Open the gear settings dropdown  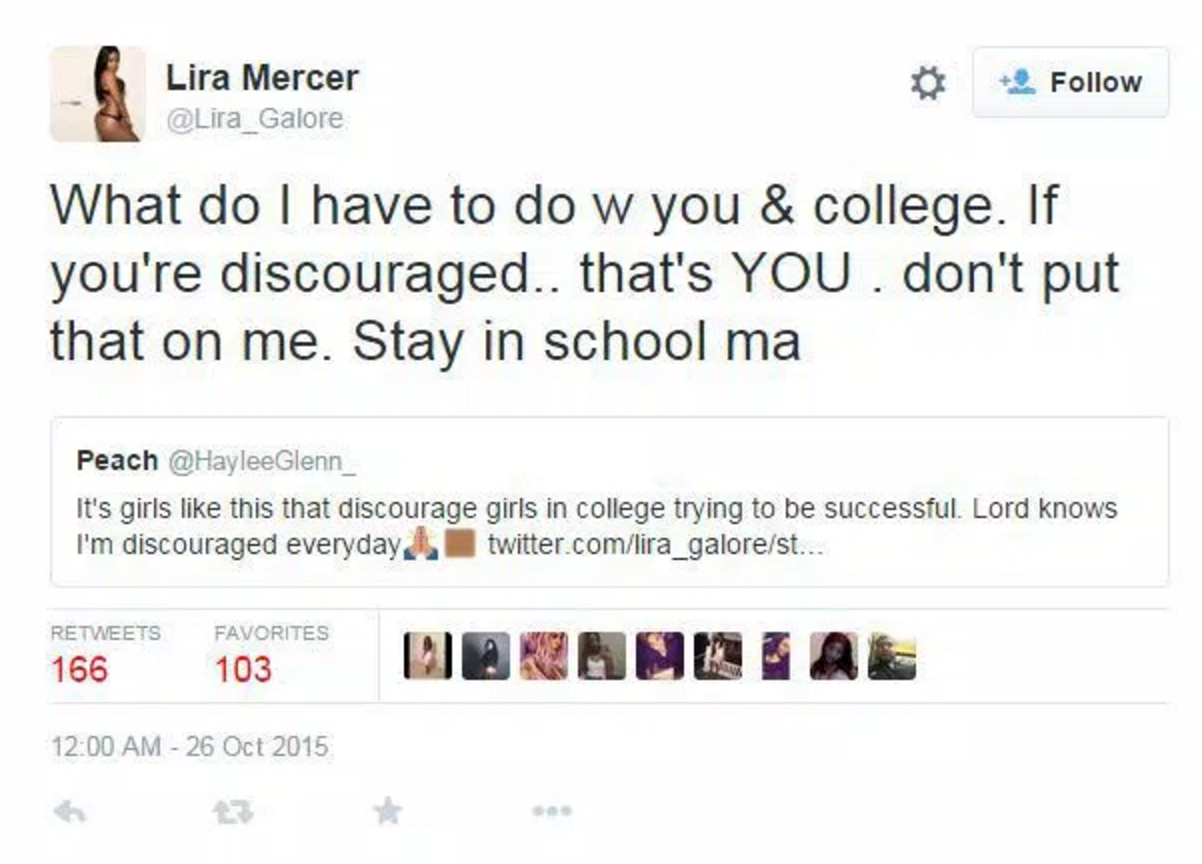(927, 83)
